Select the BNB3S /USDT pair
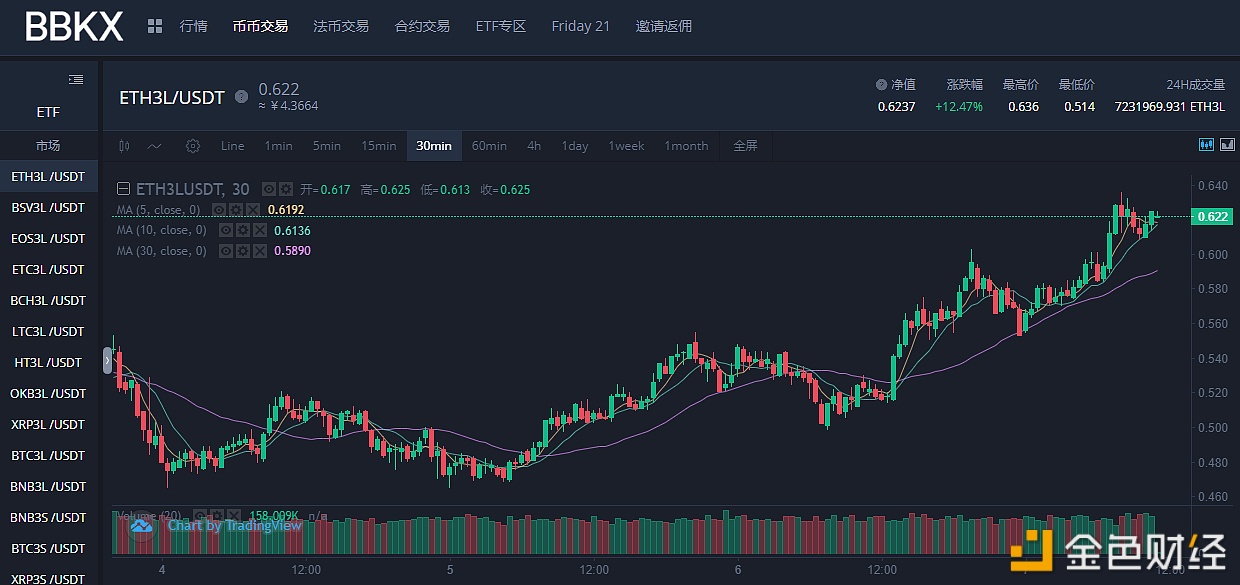Image resolution: width=1240 pixels, height=585 pixels. point(49,518)
